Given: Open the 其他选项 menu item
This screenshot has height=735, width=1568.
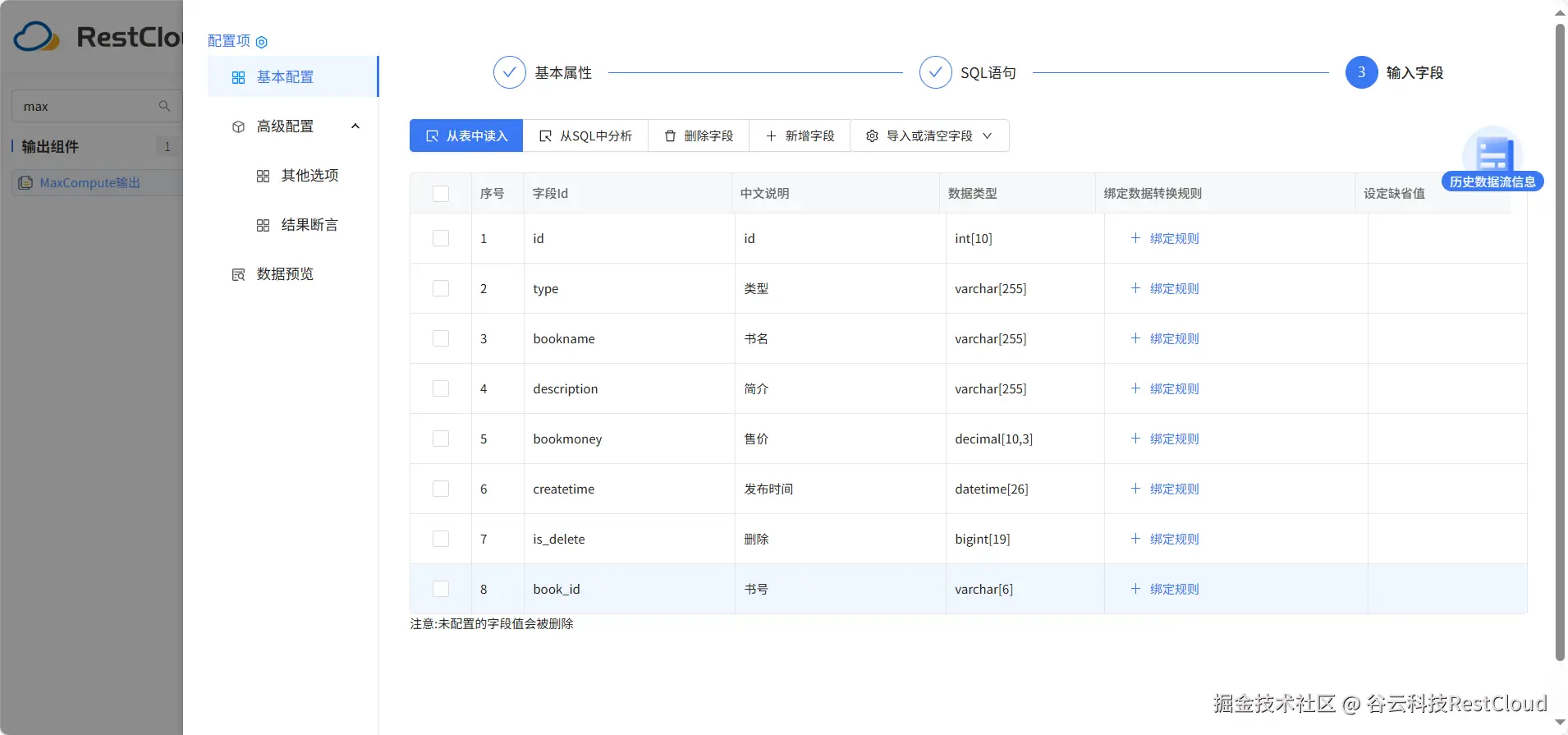Looking at the screenshot, I should tap(293, 176).
